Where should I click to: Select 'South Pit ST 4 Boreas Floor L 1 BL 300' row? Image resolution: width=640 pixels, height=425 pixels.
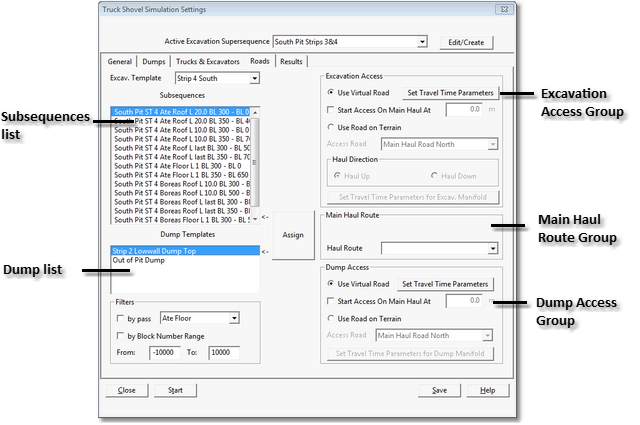pos(181,220)
